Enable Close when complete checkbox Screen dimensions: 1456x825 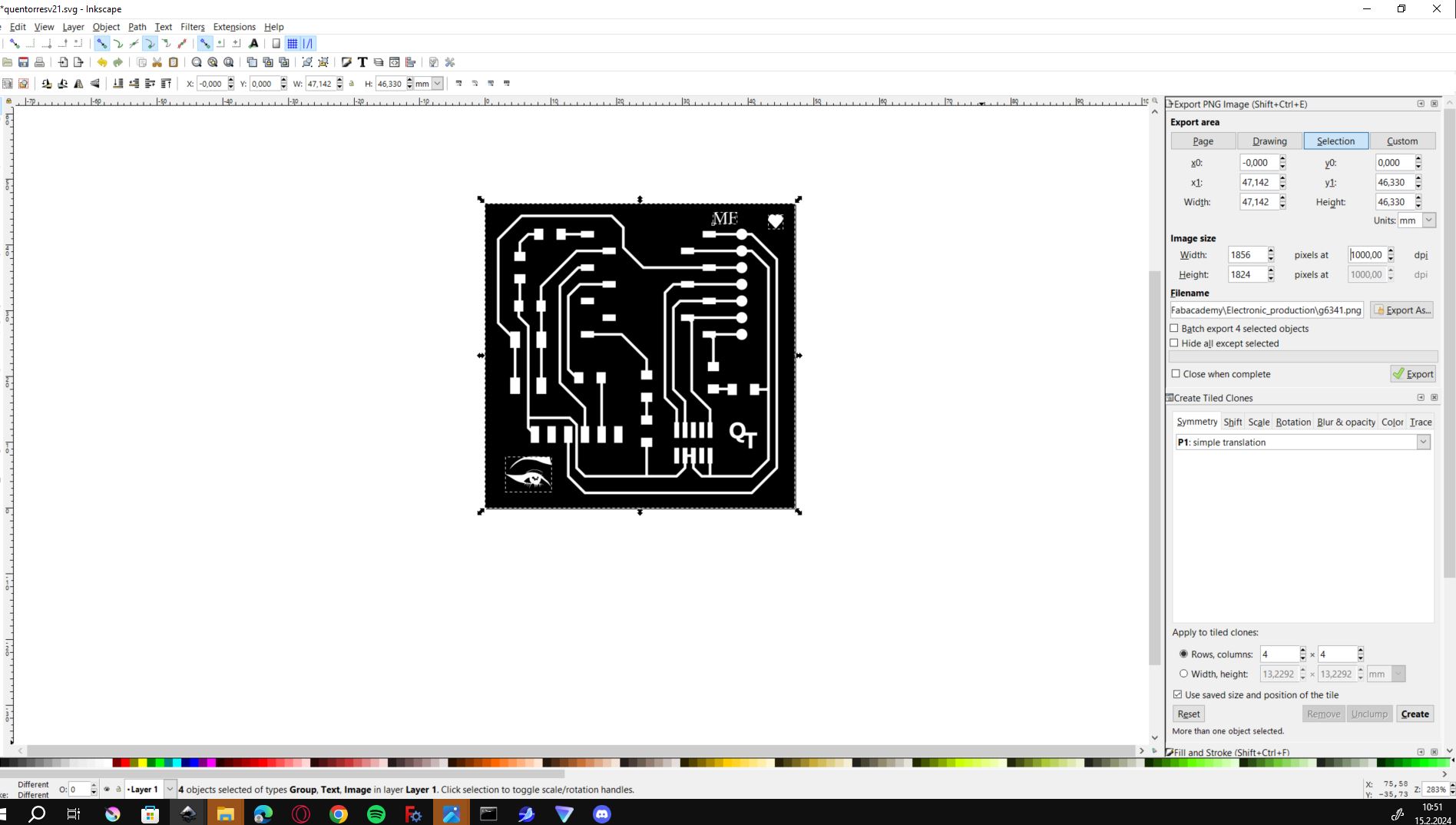click(1176, 374)
